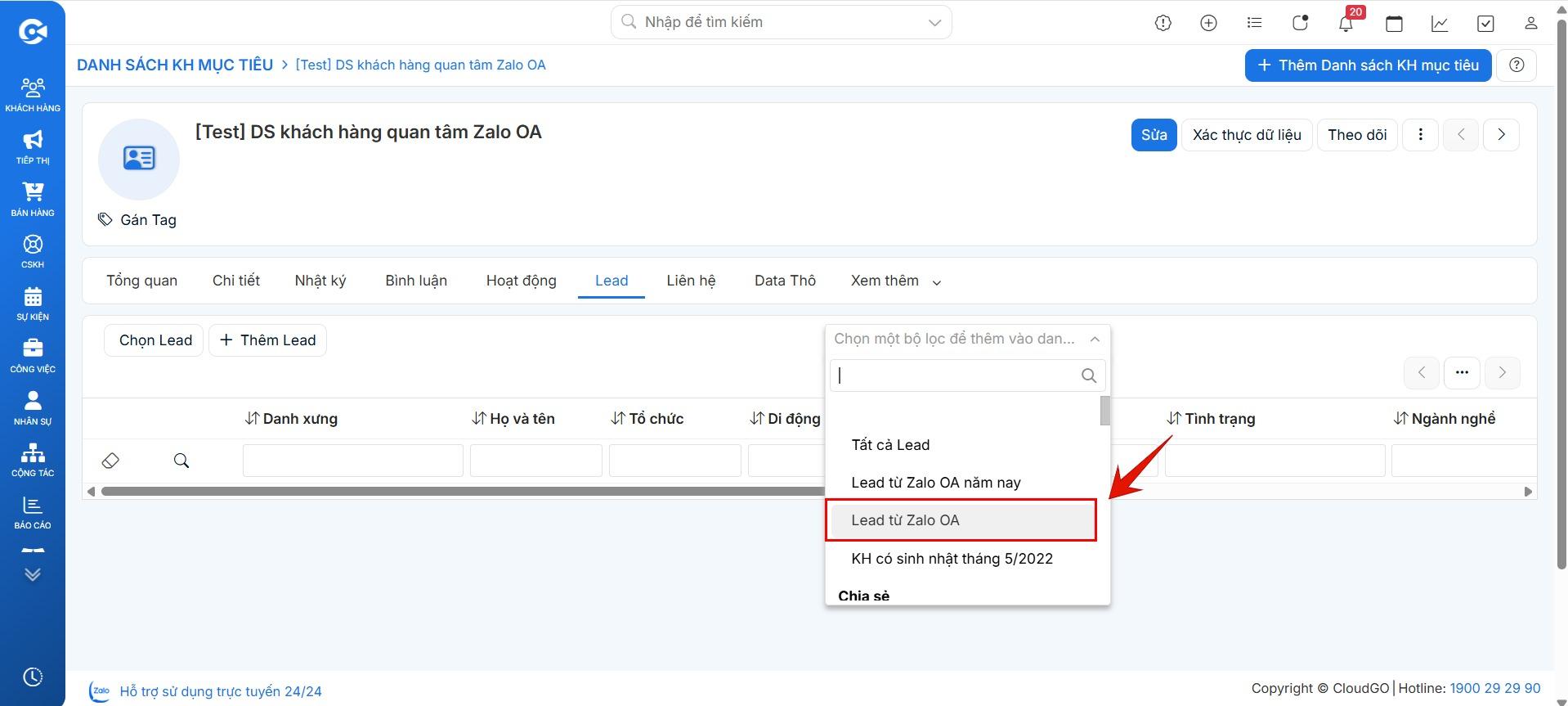Go to next record with right arrow
This screenshot has height=706, width=1568.
tap(1501, 135)
